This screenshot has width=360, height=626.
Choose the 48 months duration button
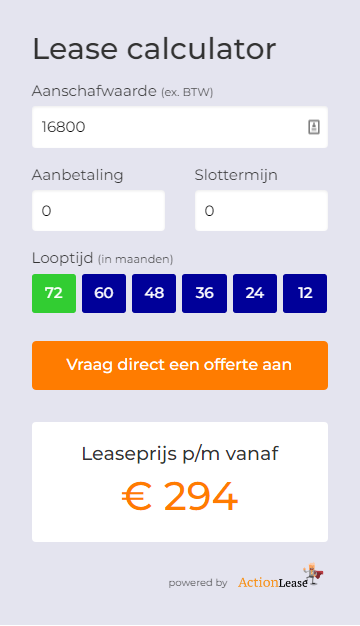tap(154, 293)
